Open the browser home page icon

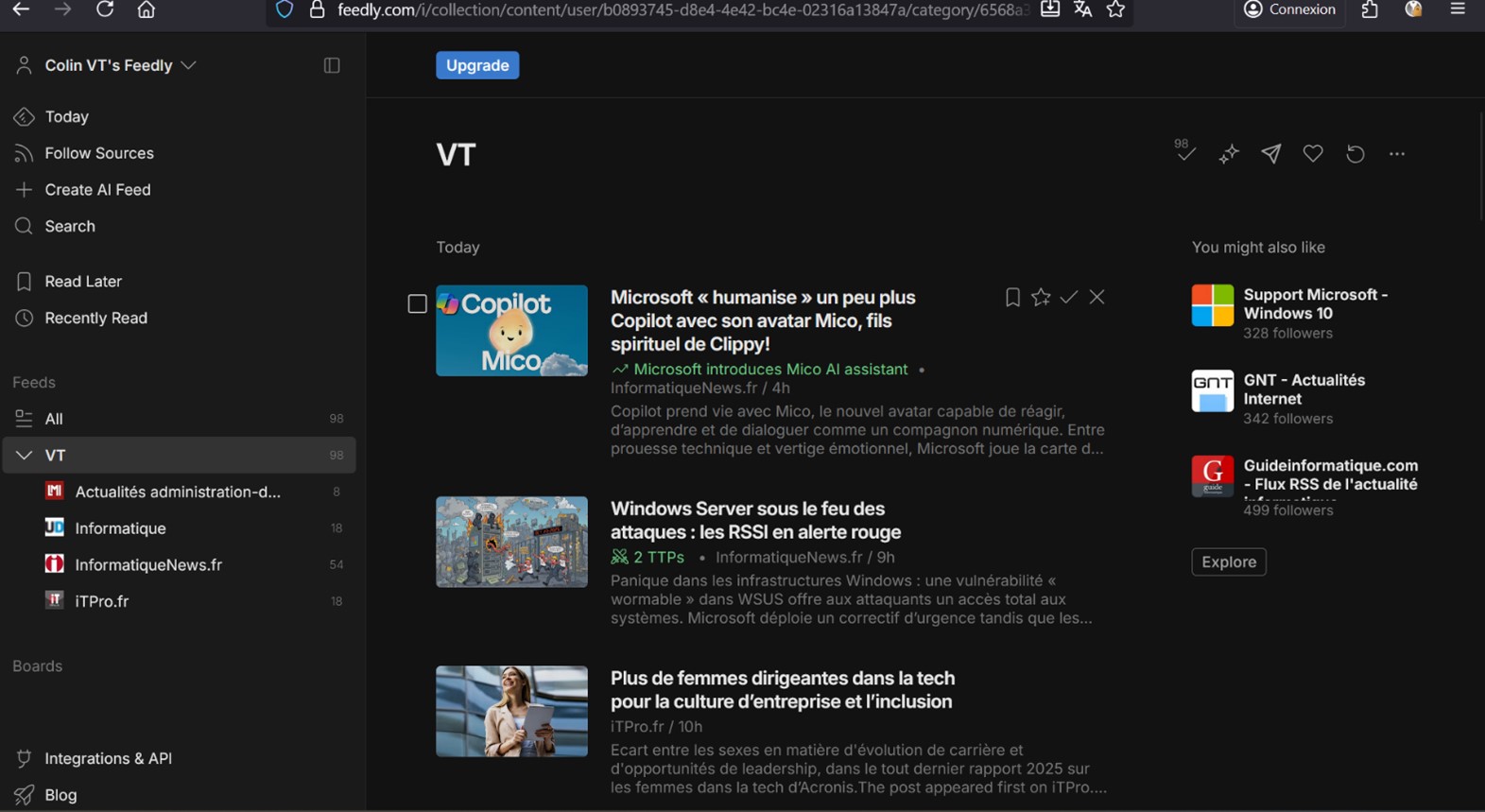tap(147, 9)
